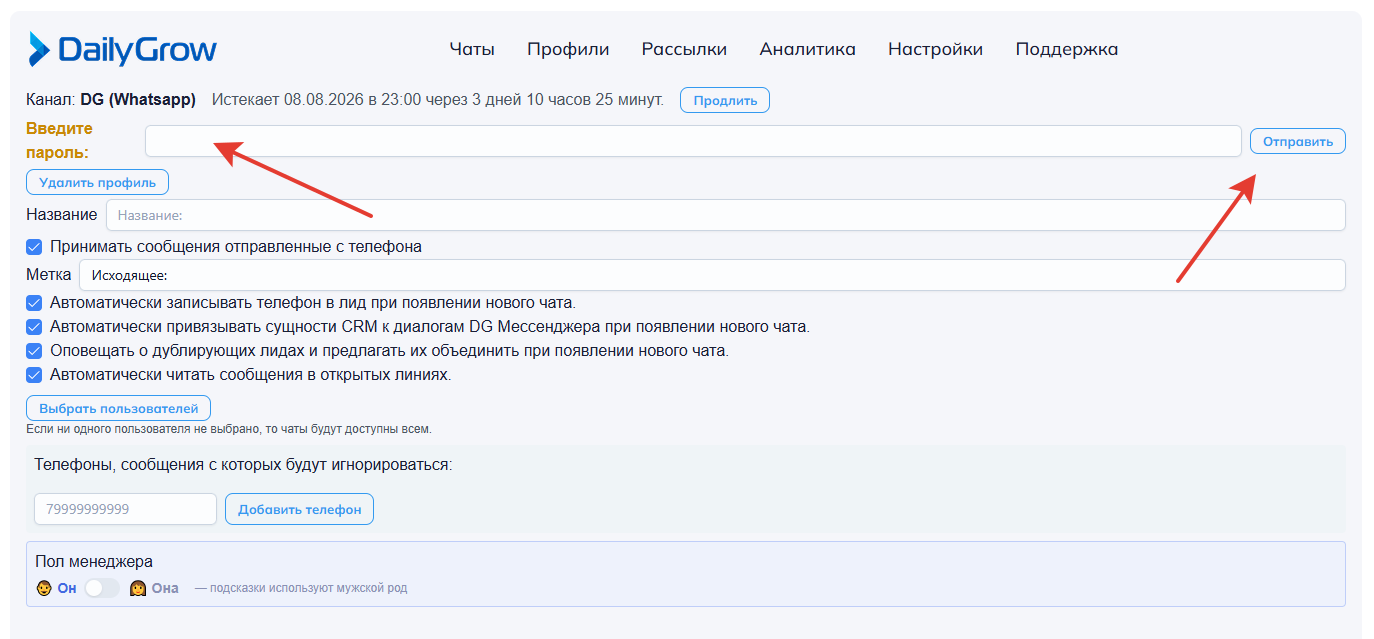
Task: Toggle Автоматически читать сообщения checkbox
Action: pyautogui.click(x=34, y=375)
